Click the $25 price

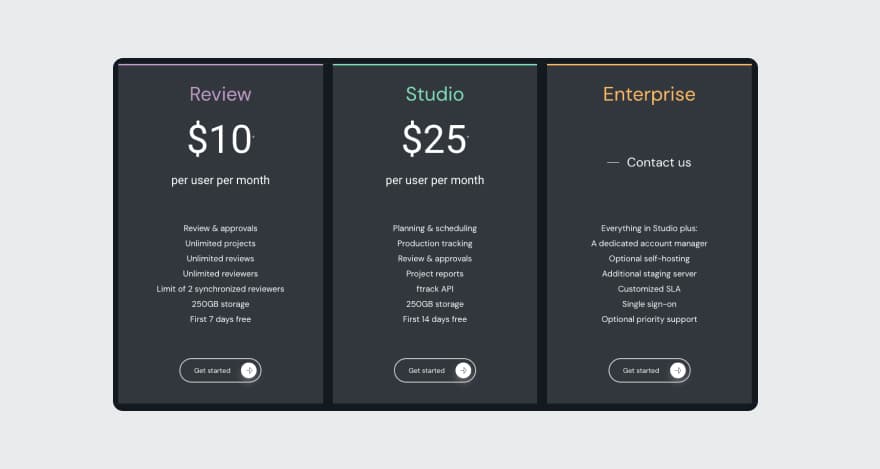pyautogui.click(x=434, y=139)
